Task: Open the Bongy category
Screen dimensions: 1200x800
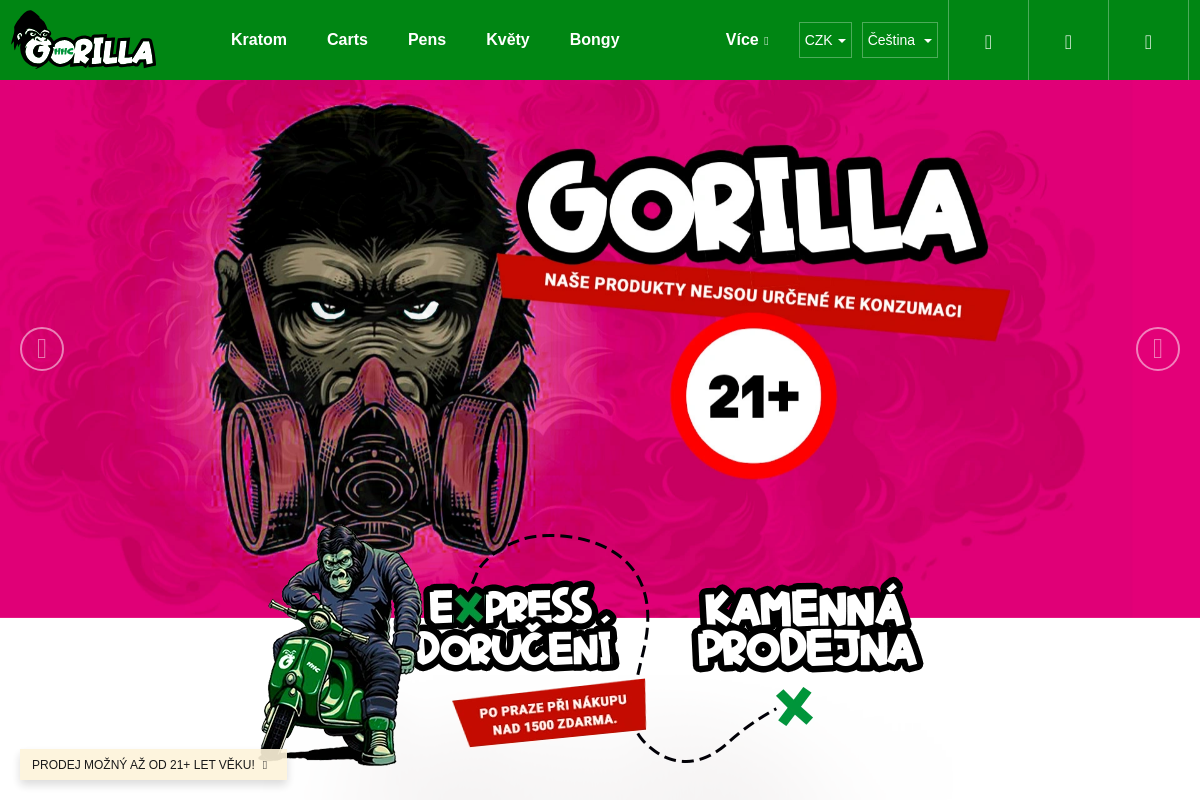Action: click(595, 40)
